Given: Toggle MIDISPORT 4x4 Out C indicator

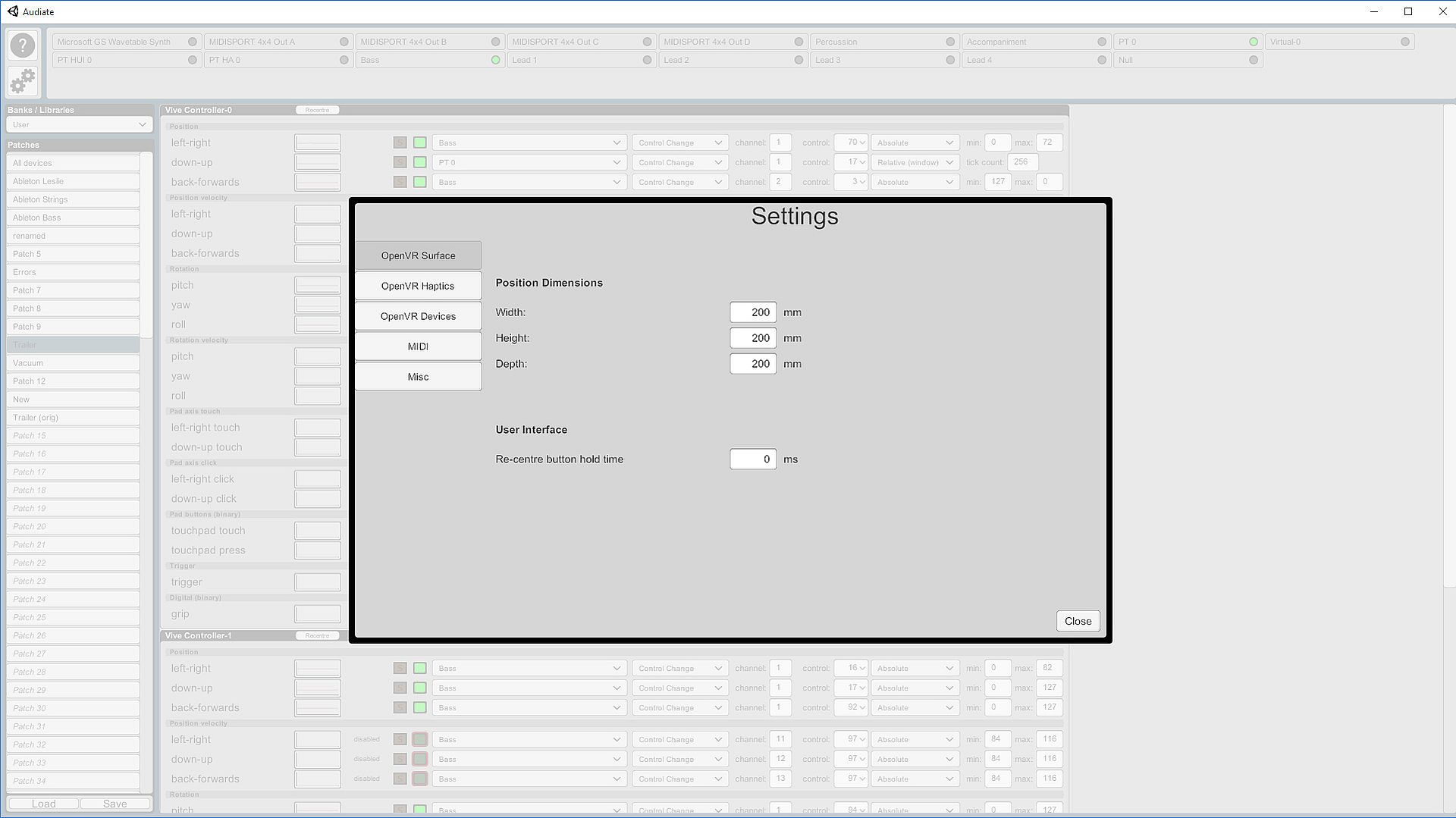Looking at the screenshot, I should tap(648, 42).
